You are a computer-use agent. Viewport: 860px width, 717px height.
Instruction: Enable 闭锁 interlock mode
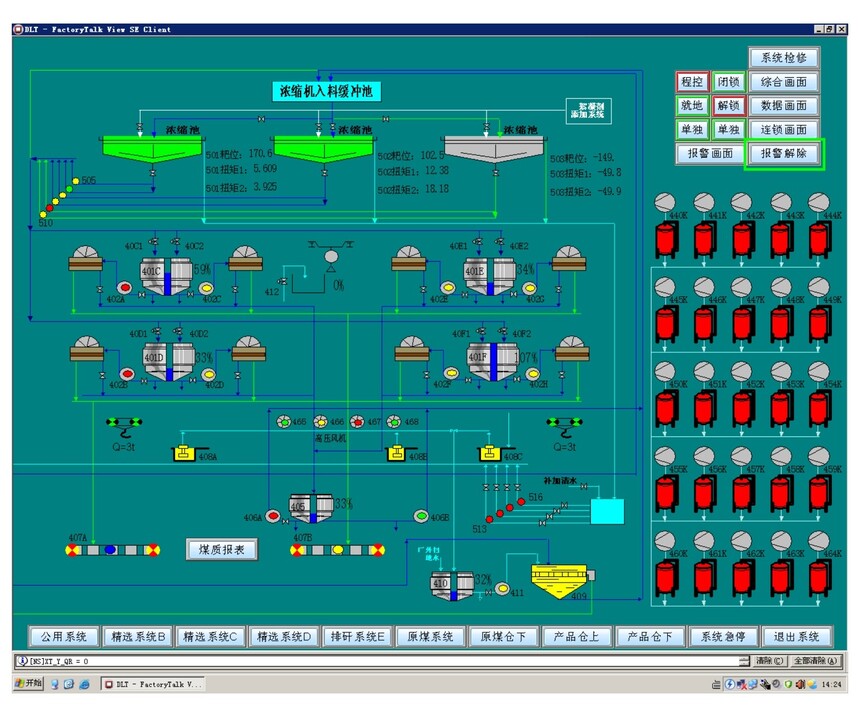pos(729,82)
